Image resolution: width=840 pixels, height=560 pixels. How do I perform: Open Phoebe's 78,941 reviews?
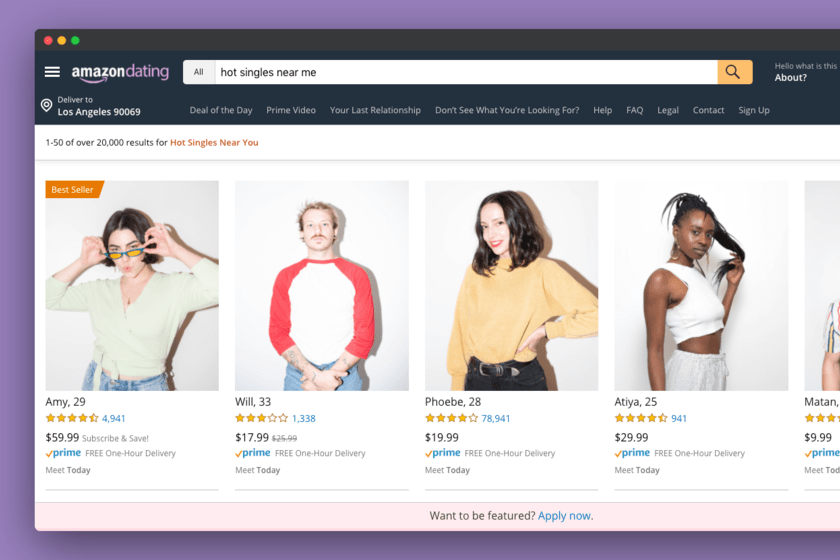496,418
